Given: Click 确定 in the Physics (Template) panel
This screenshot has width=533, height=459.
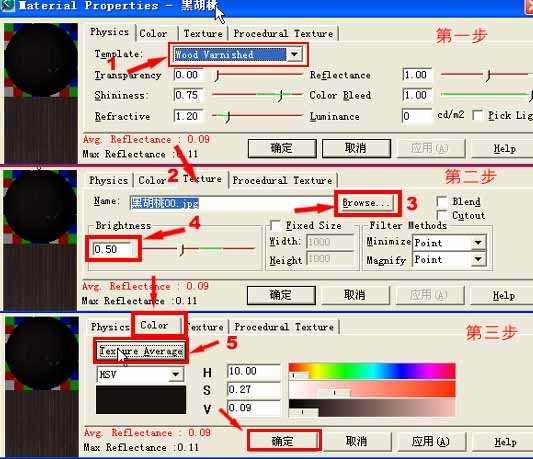Looking at the screenshot, I should point(282,148).
